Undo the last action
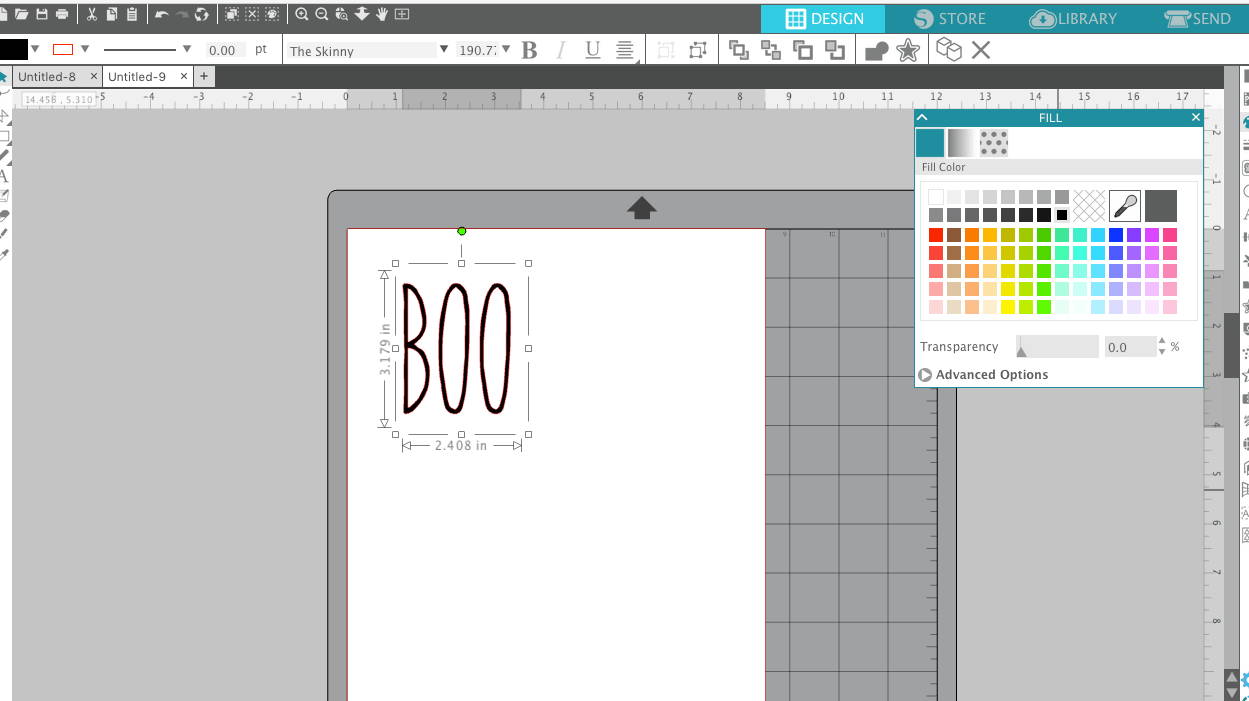This screenshot has height=701, width=1249. click(x=161, y=15)
